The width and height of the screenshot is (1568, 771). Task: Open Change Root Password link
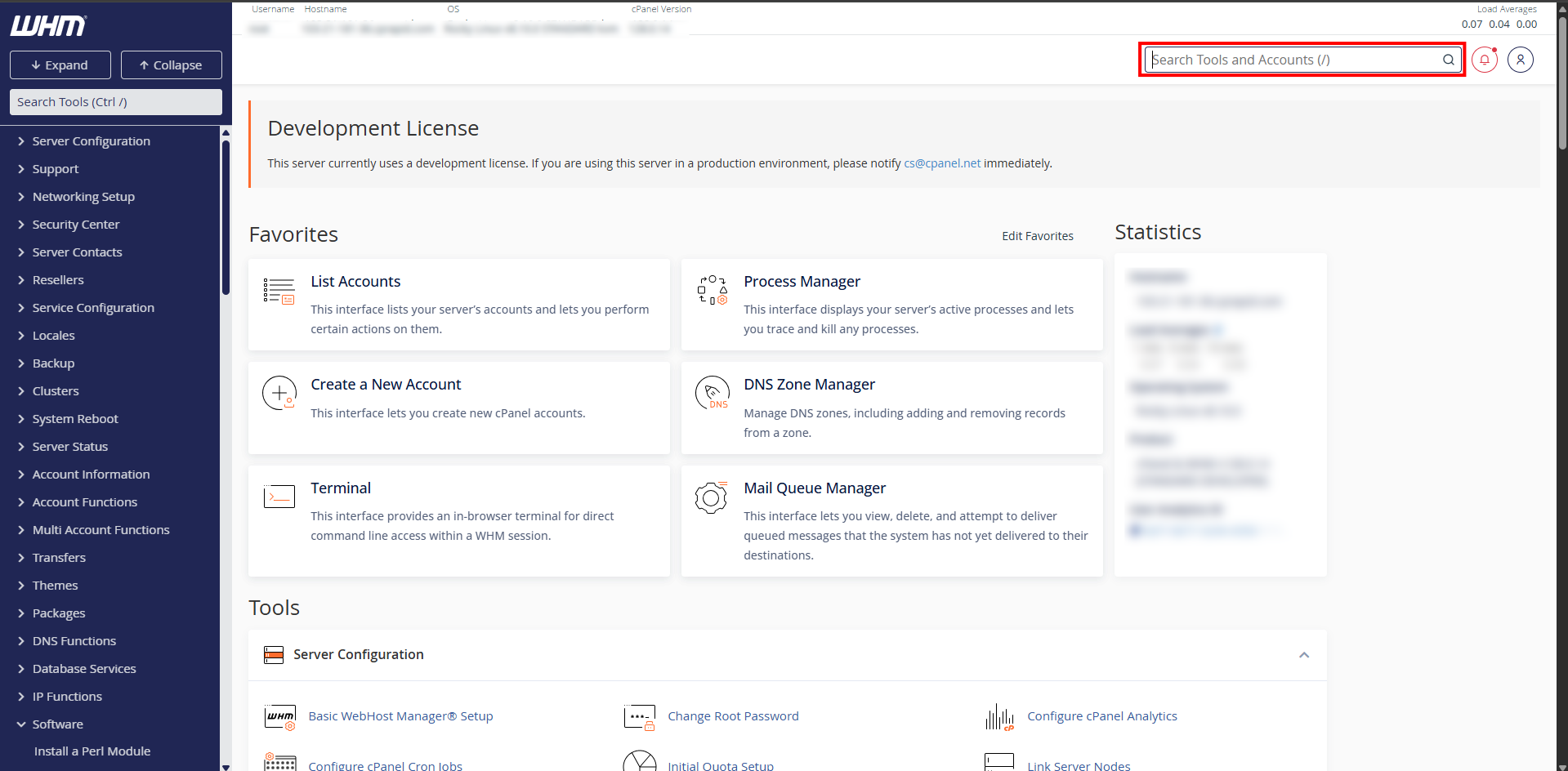point(733,716)
